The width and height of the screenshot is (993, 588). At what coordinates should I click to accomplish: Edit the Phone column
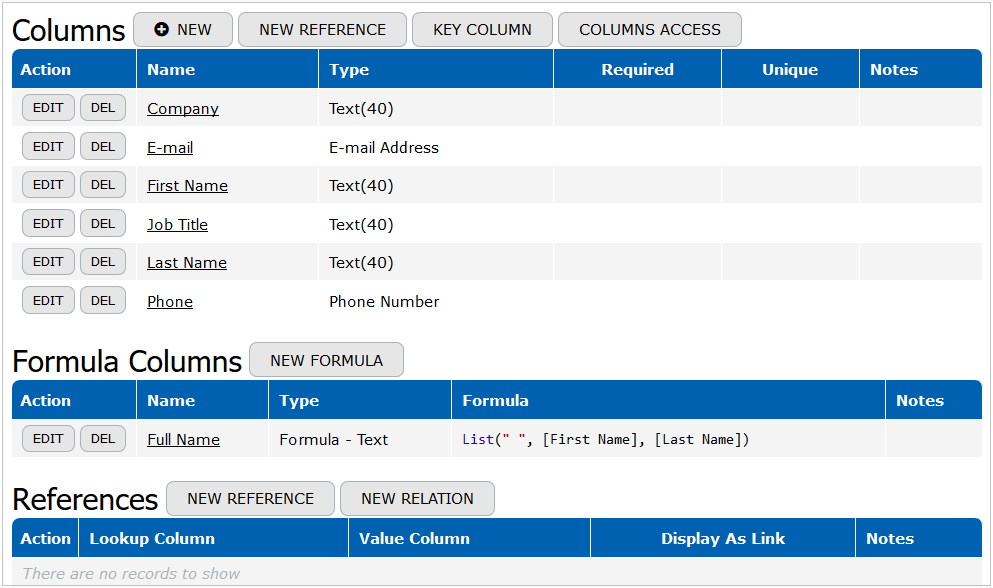(48, 300)
